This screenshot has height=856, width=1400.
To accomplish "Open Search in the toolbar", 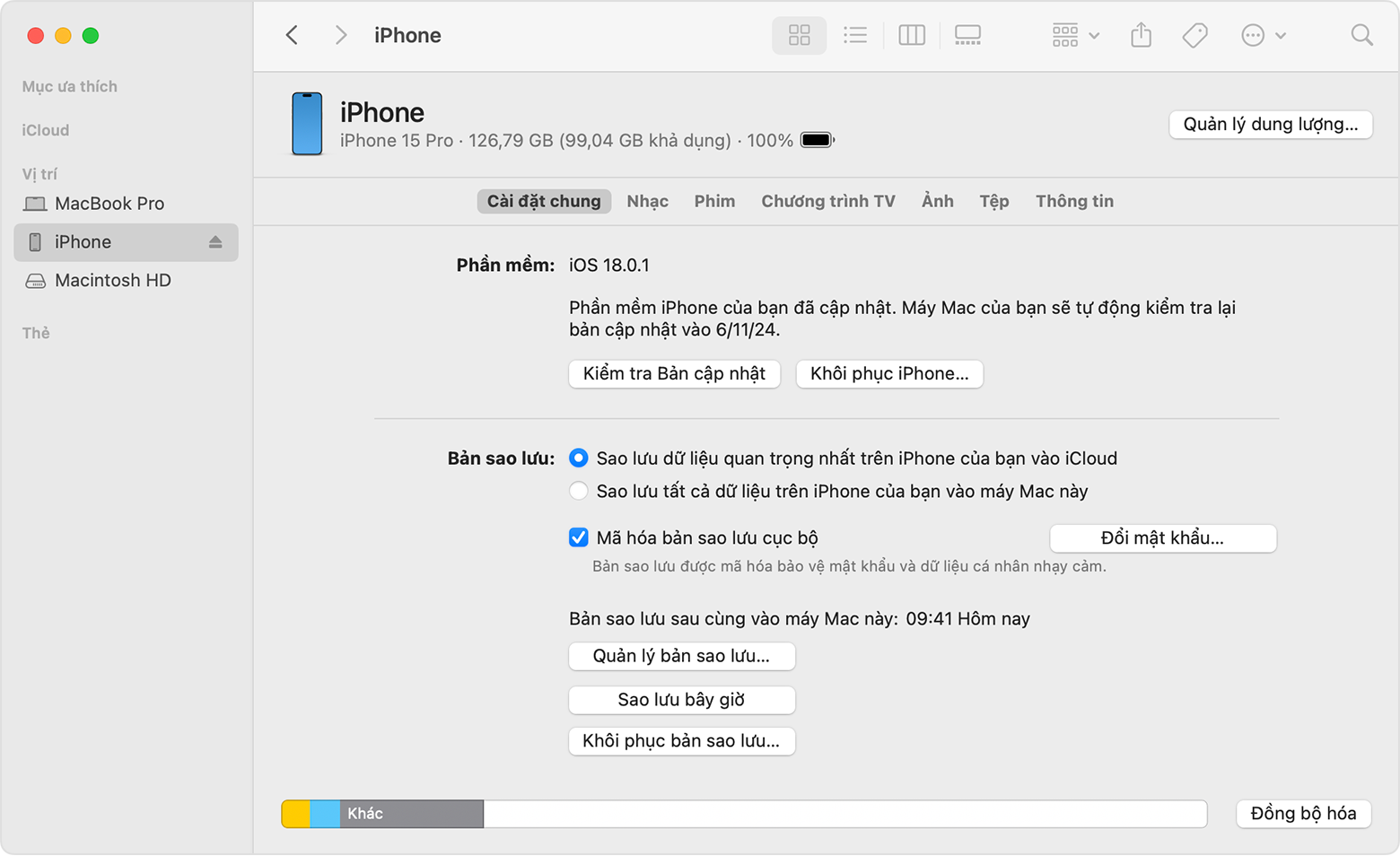I will click(1361, 35).
